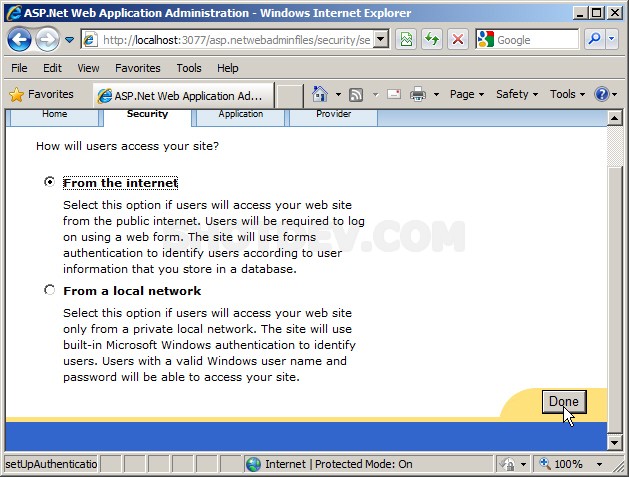Open the File menu

tap(19, 68)
